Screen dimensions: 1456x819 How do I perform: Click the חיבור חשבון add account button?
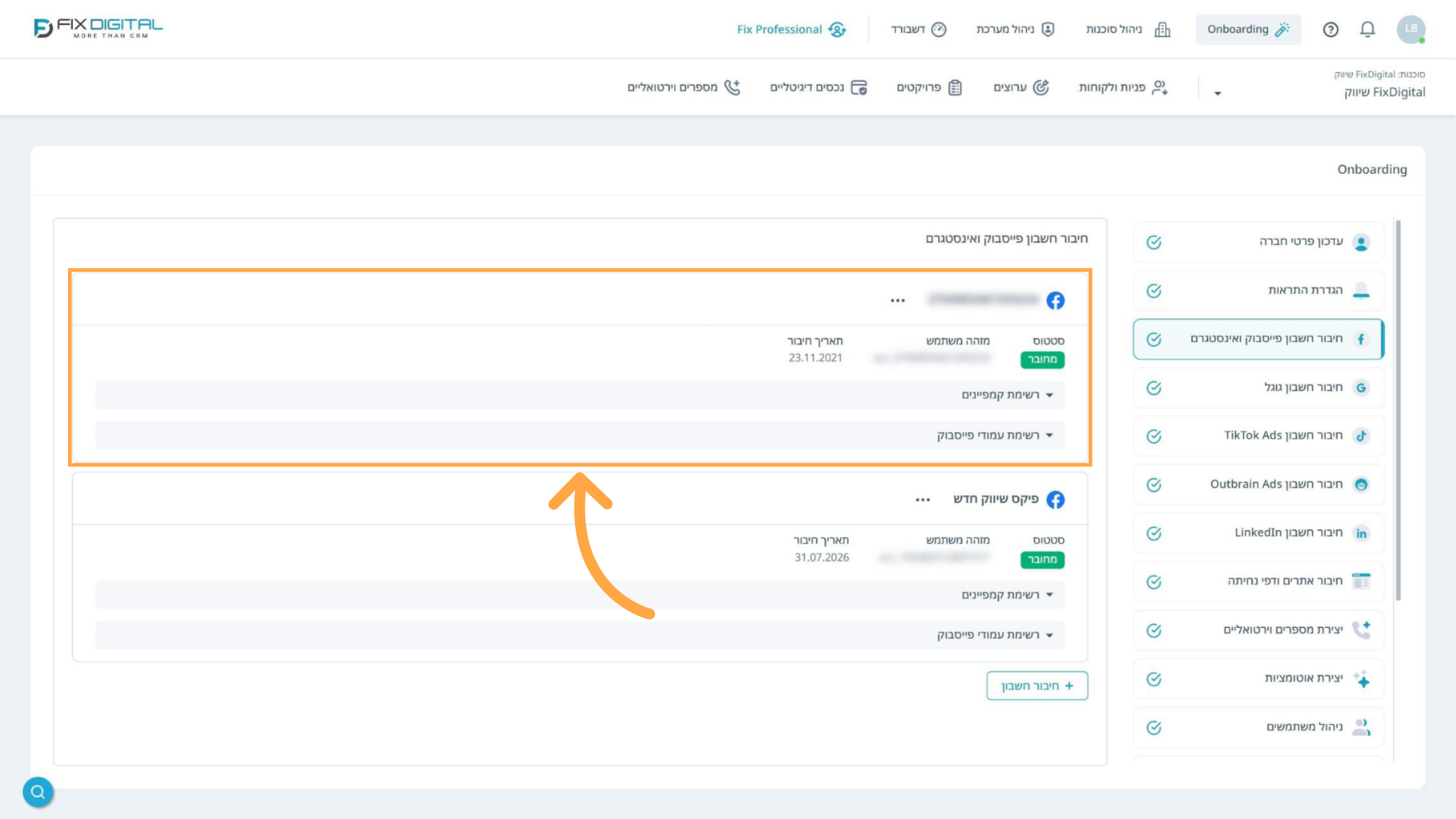[1037, 686]
